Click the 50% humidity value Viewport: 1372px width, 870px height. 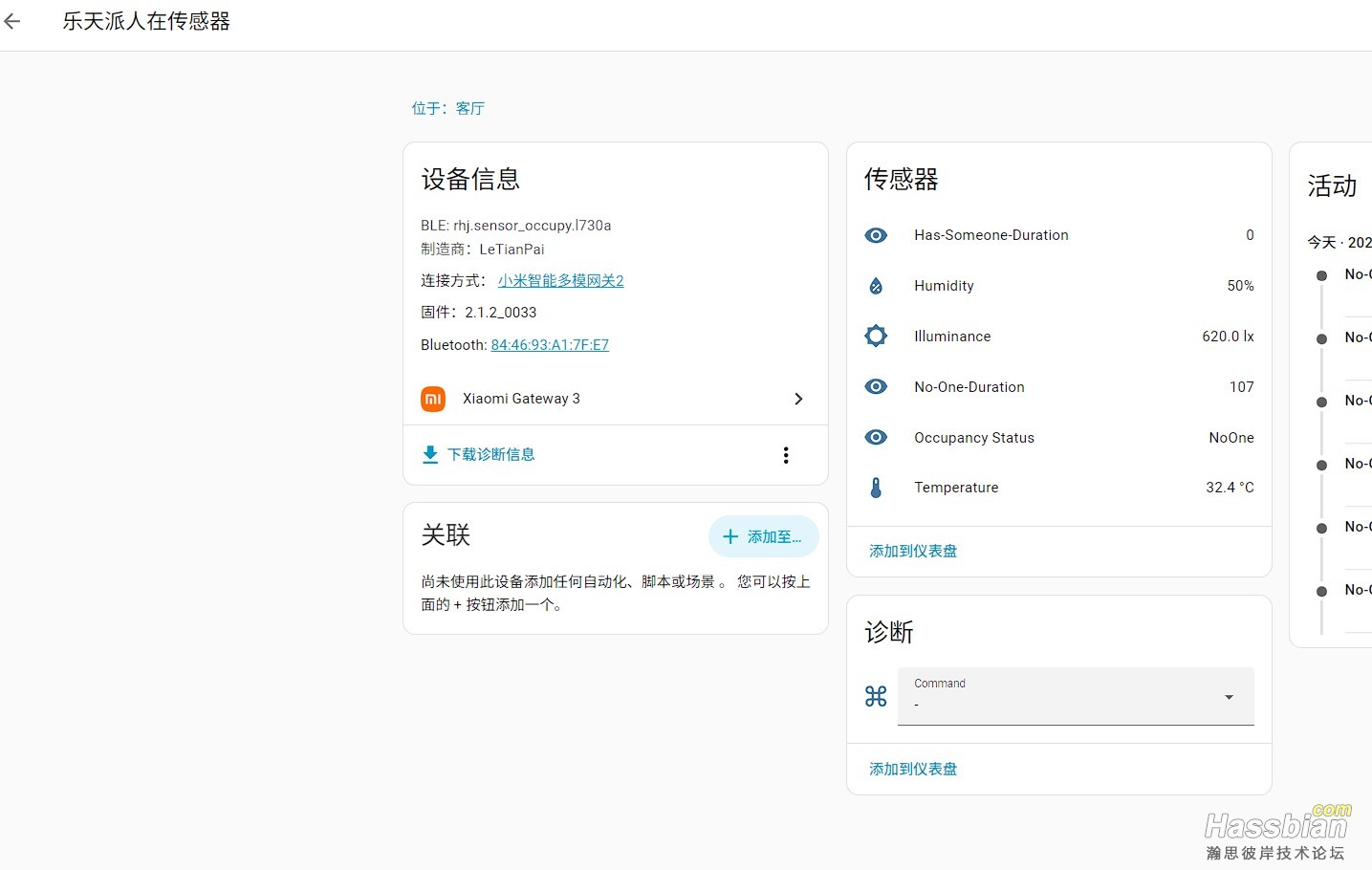pos(1240,286)
